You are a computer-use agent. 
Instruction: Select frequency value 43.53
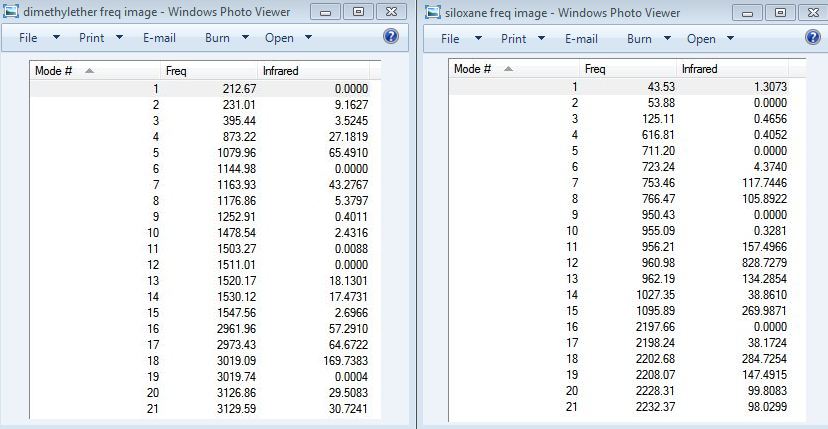coord(661,87)
